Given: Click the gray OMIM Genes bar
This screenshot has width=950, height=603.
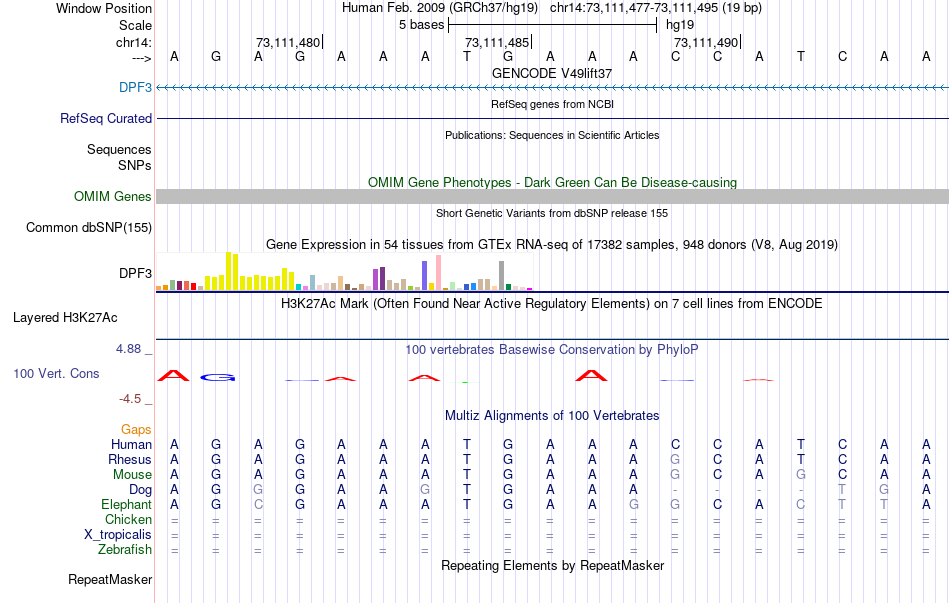Looking at the screenshot, I should 552,196.
